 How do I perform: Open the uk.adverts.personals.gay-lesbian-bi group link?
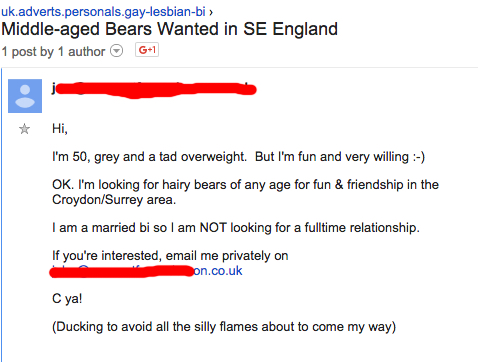coord(103,11)
